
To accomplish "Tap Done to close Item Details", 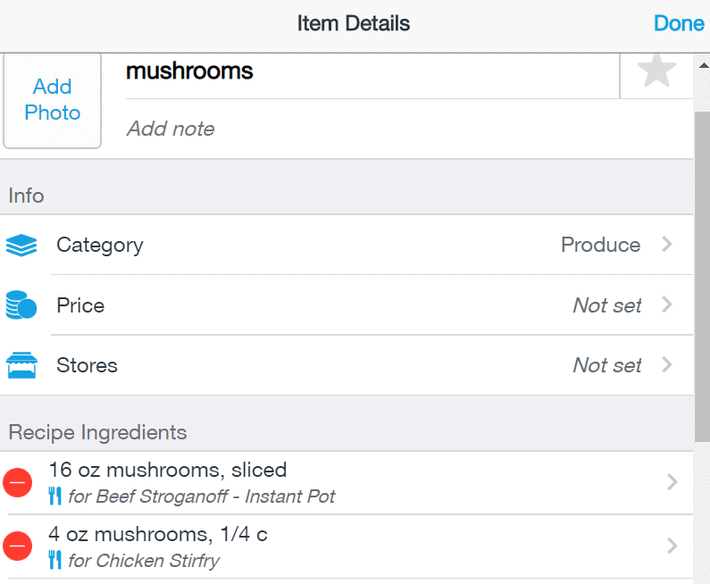I will pyautogui.click(x=679, y=24).
